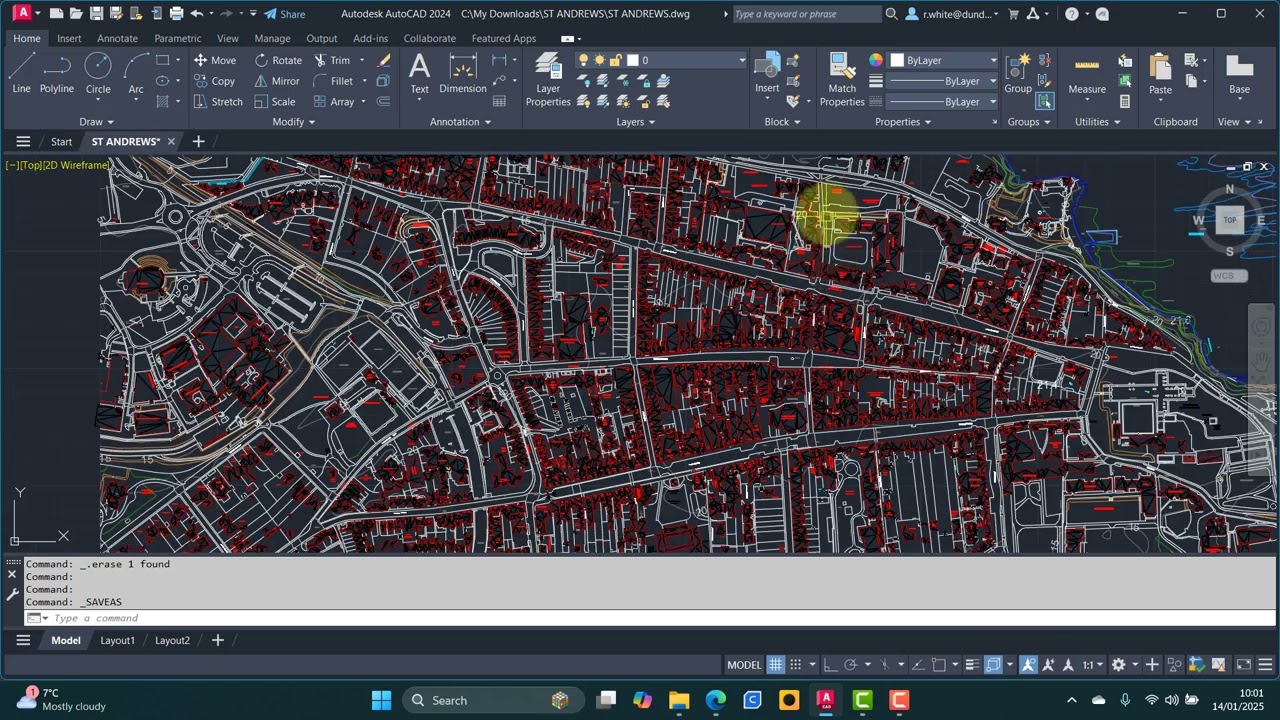Image resolution: width=1280 pixels, height=720 pixels.
Task: Toggle polar tracking in status bar
Action: pos(851,665)
